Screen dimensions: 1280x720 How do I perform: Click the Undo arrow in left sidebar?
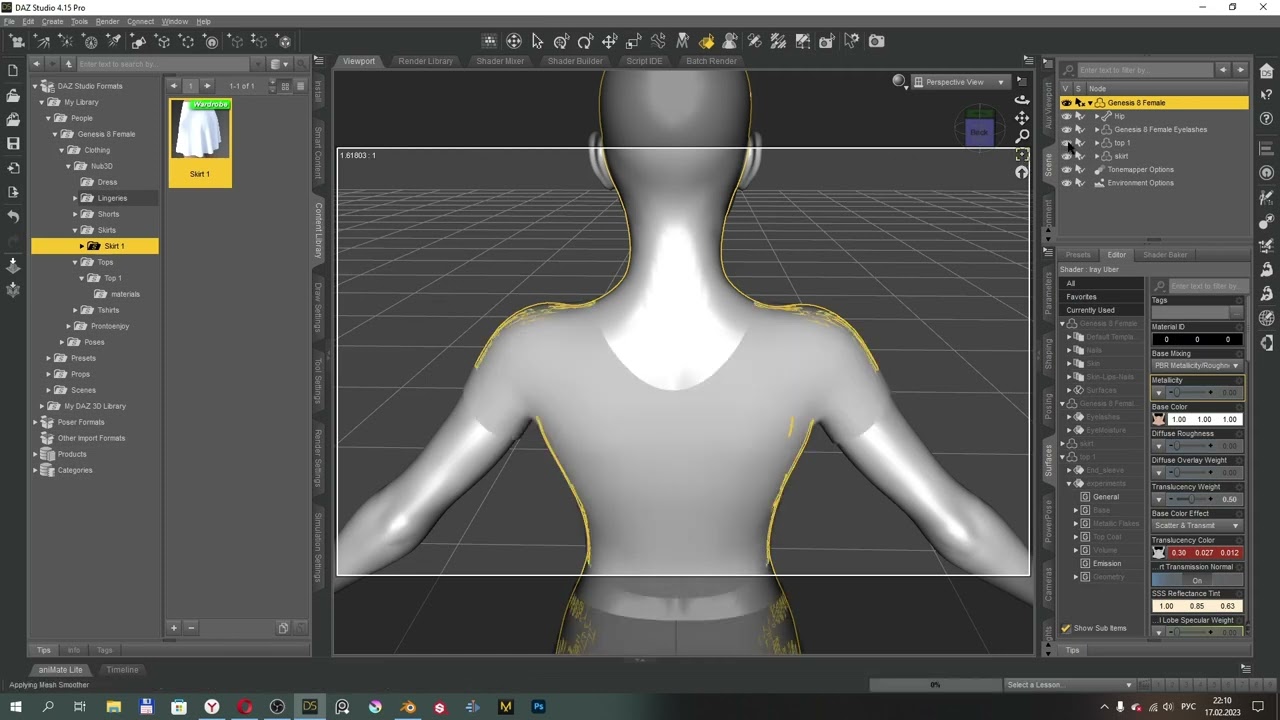coord(13,216)
